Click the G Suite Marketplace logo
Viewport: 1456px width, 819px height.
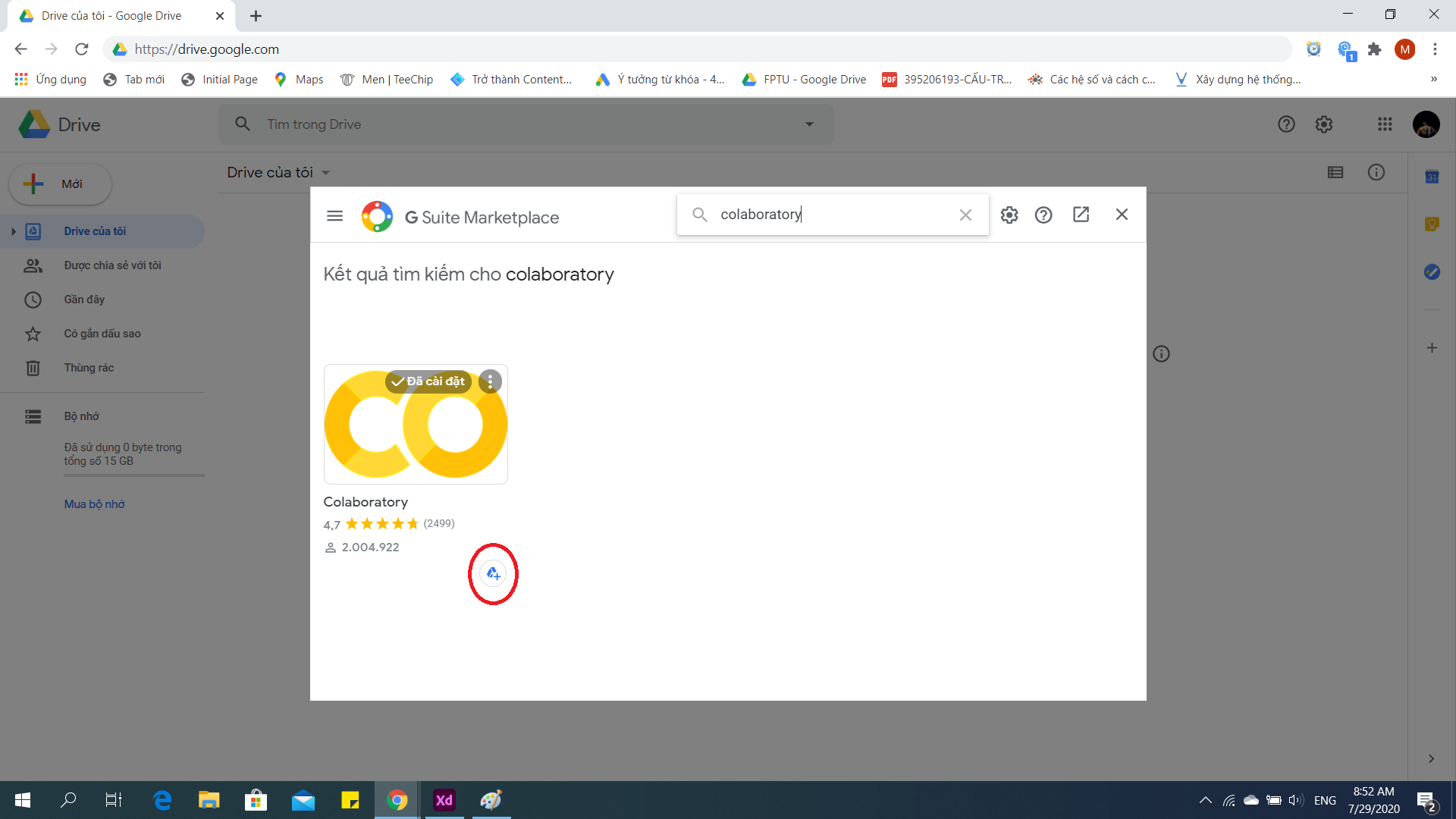pyautogui.click(x=377, y=217)
